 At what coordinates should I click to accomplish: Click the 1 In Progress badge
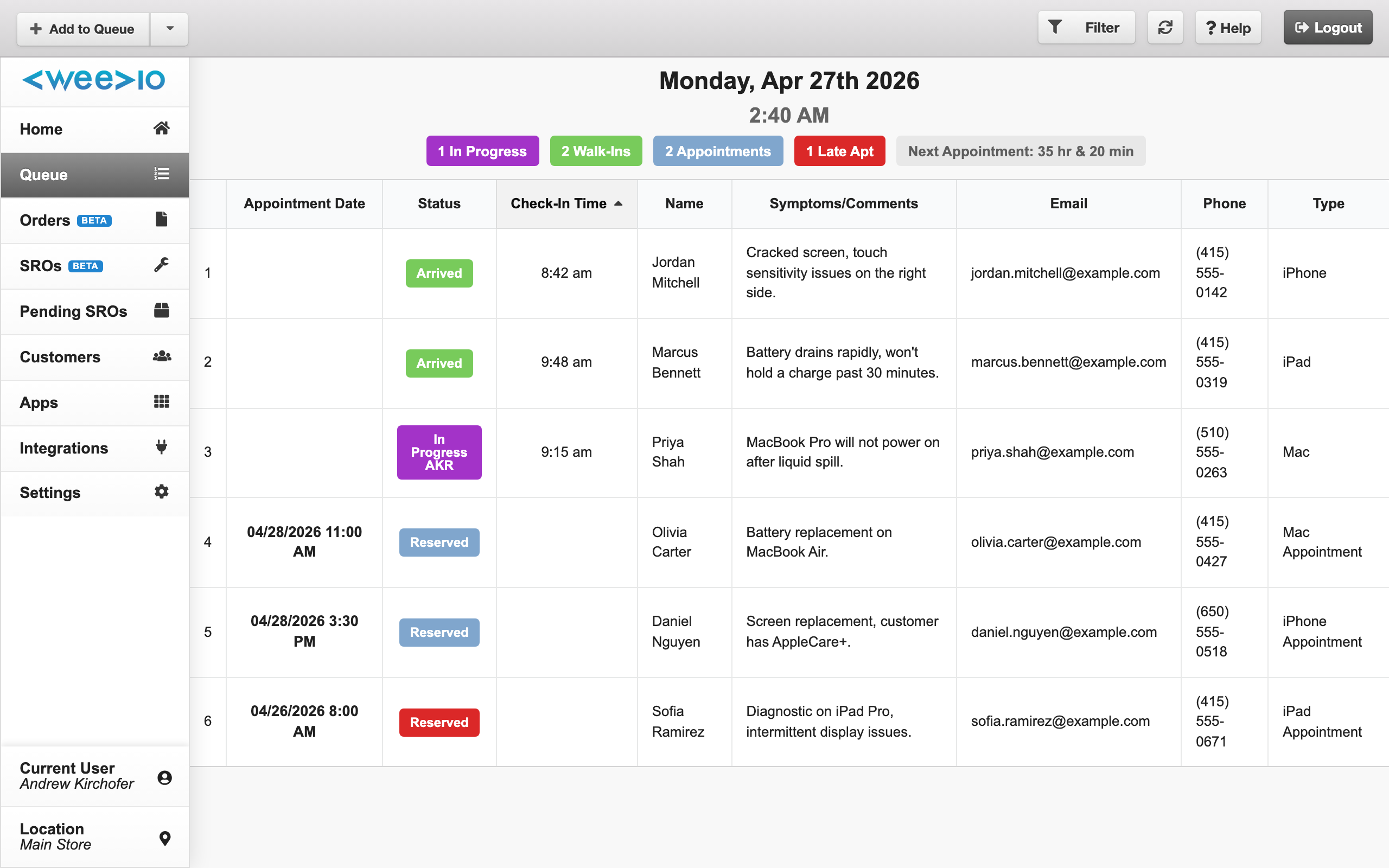482,151
